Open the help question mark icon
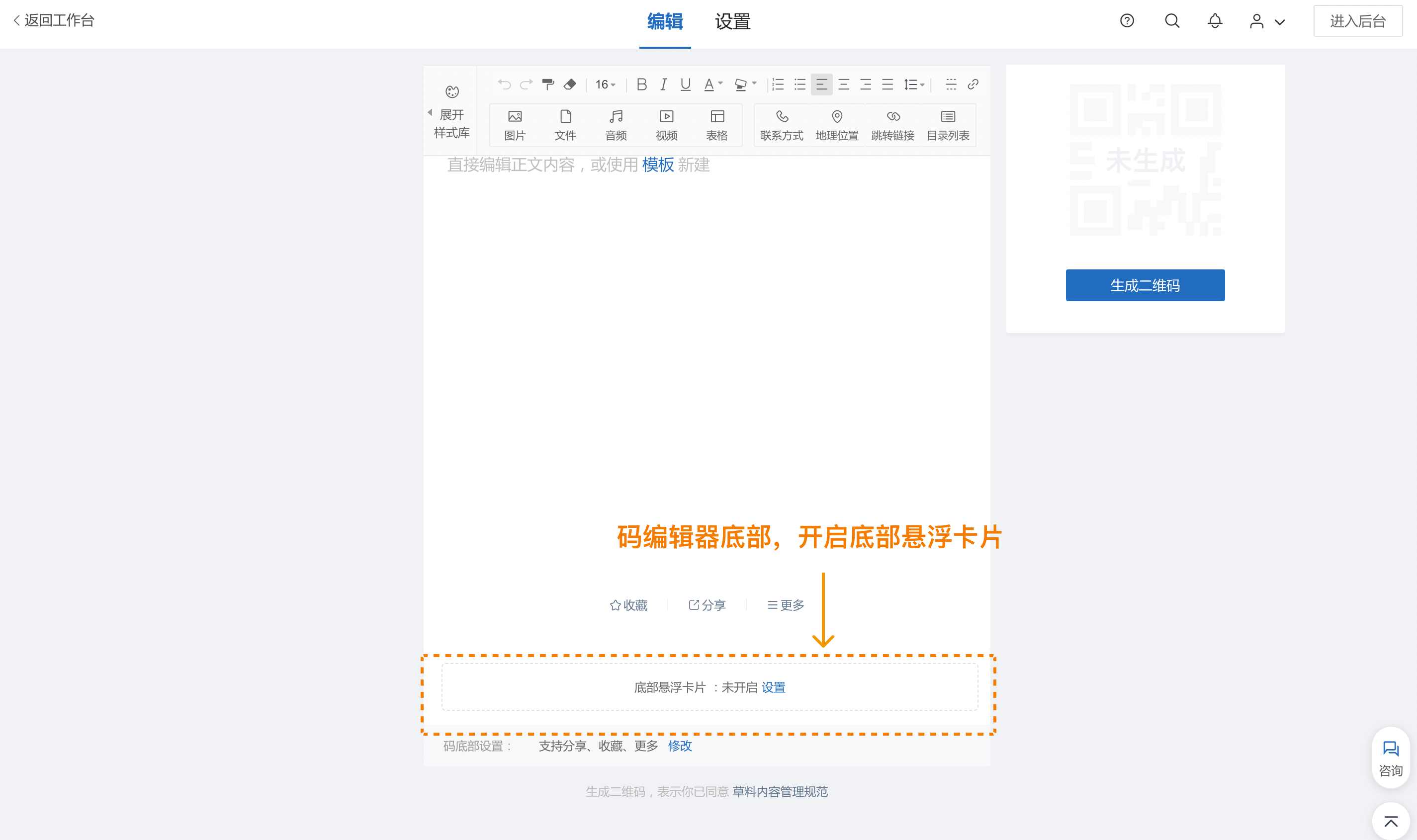The image size is (1417, 840). pyautogui.click(x=1127, y=21)
